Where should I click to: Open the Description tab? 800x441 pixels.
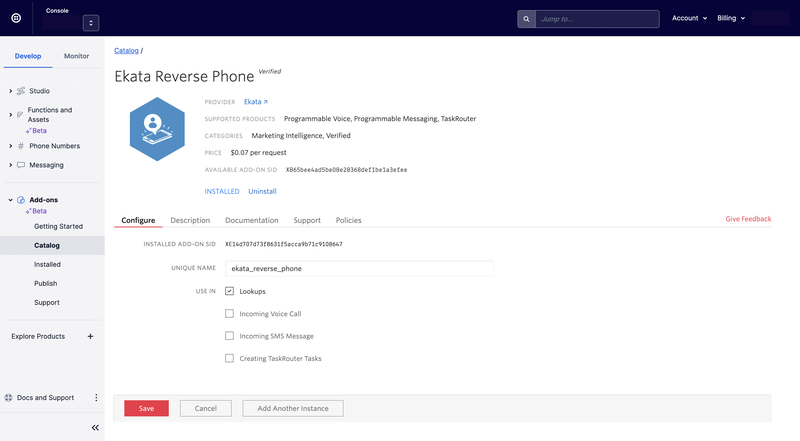pyautogui.click(x=190, y=220)
